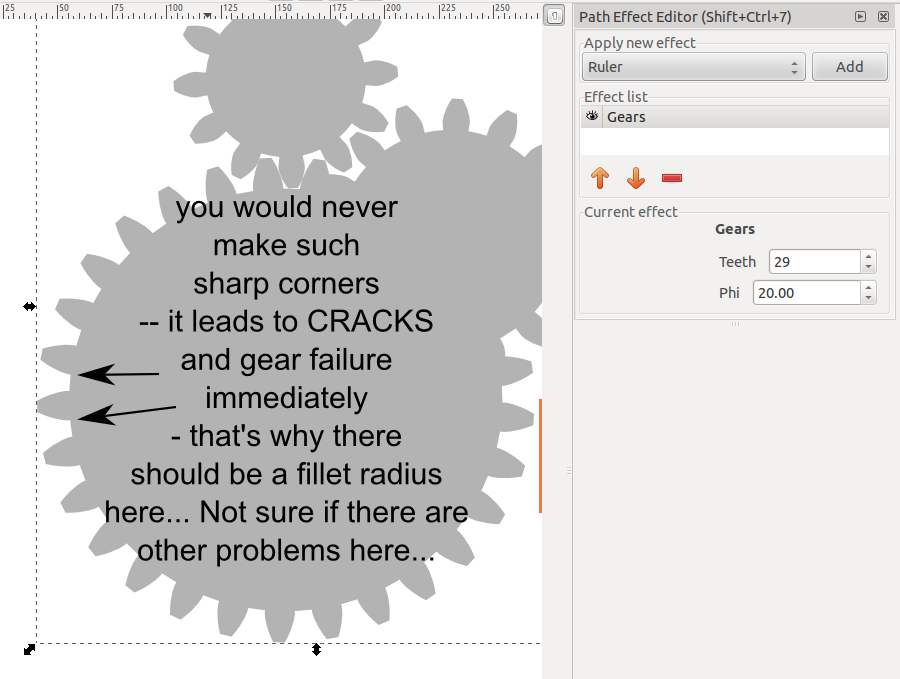
Task: Toggle visibility eye for the Gears effect
Action: [x=592, y=117]
